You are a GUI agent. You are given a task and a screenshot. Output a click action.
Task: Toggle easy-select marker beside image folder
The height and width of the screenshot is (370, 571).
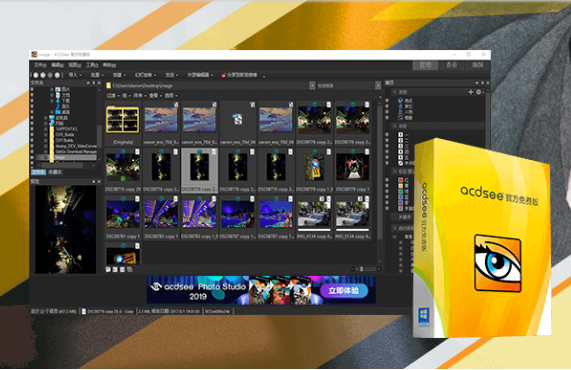pos(32,157)
